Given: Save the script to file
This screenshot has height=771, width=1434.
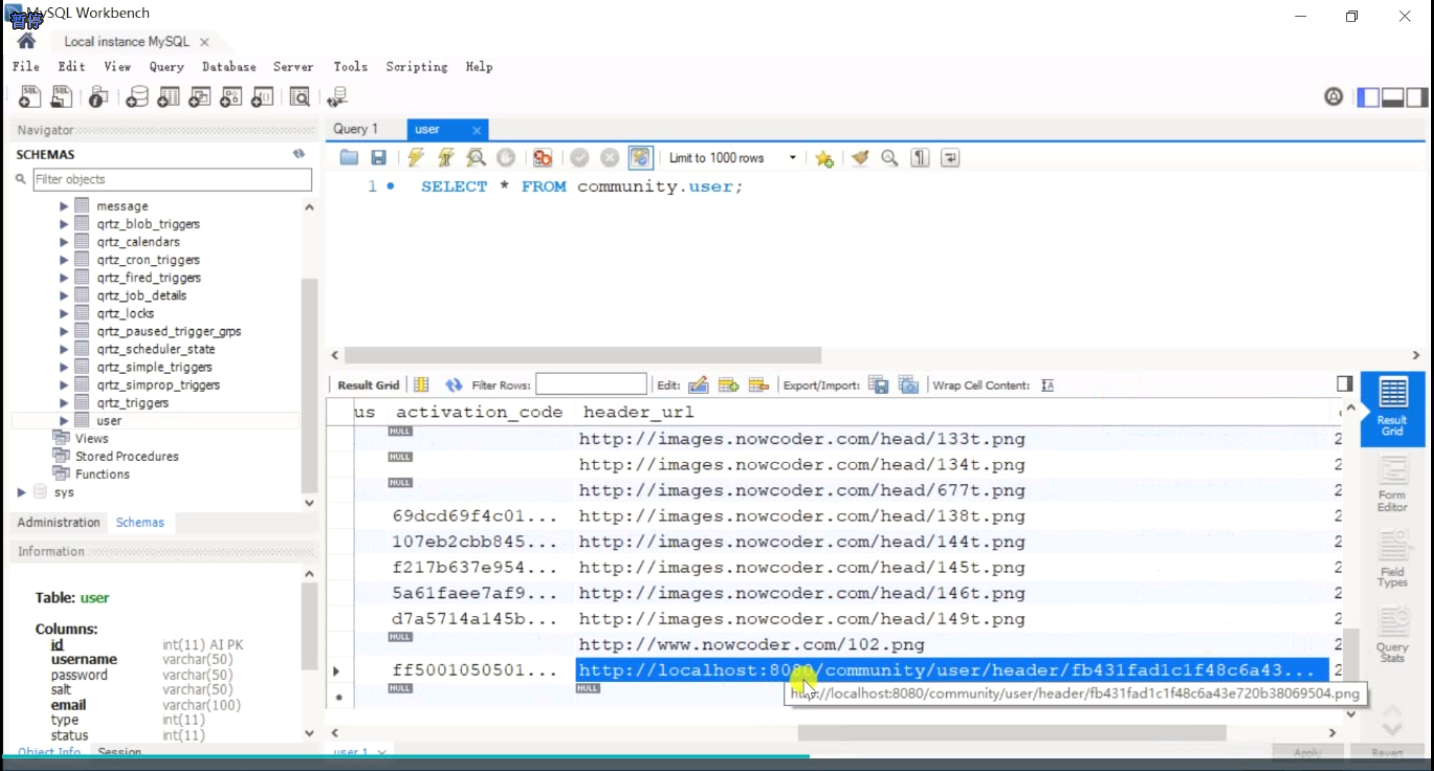Looking at the screenshot, I should 378,158.
